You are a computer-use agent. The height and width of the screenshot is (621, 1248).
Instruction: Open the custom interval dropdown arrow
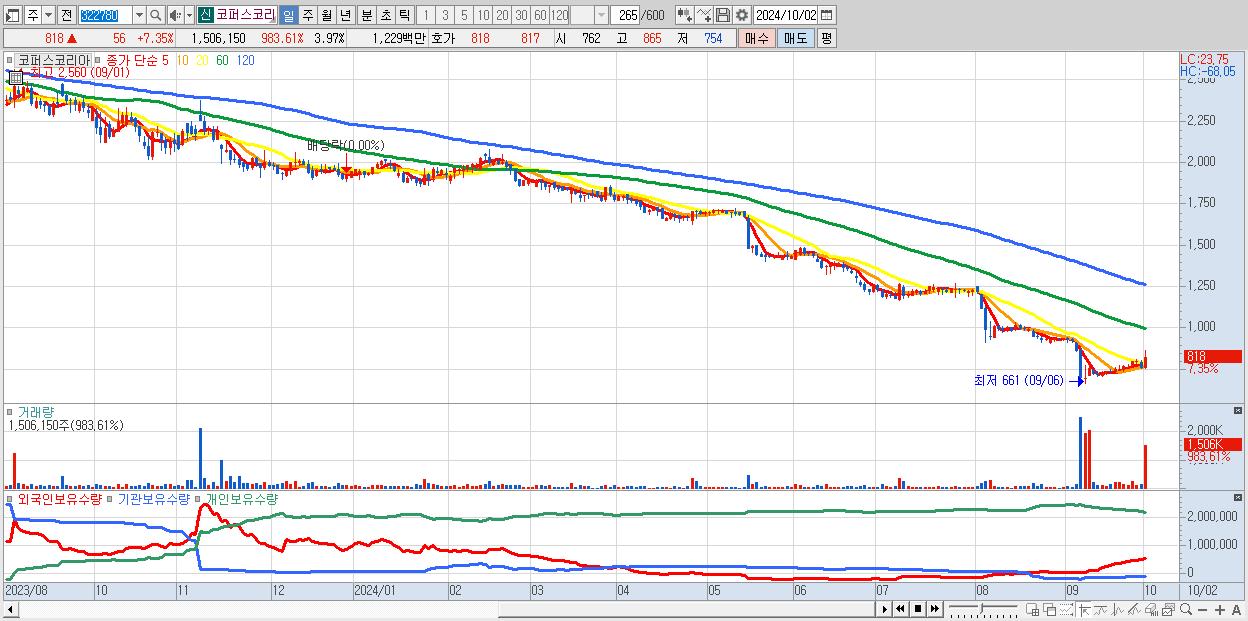coord(601,15)
